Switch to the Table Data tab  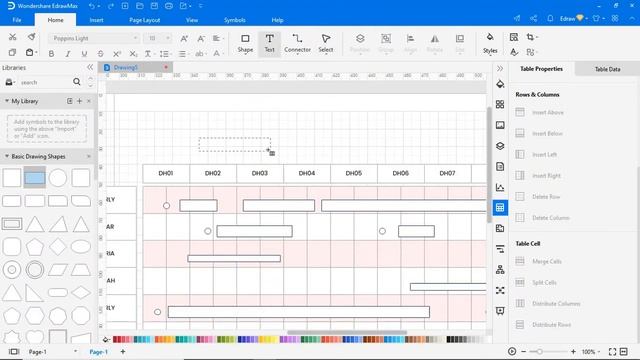tap(607, 69)
